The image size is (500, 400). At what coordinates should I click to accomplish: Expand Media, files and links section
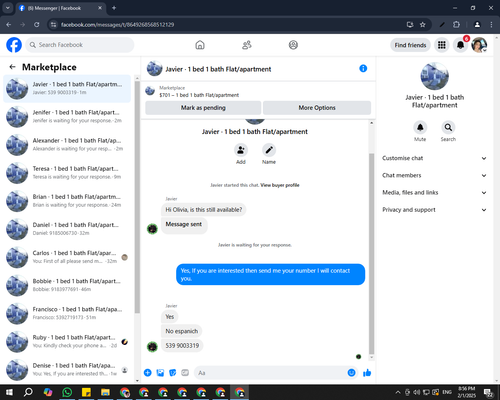click(x=434, y=192)
